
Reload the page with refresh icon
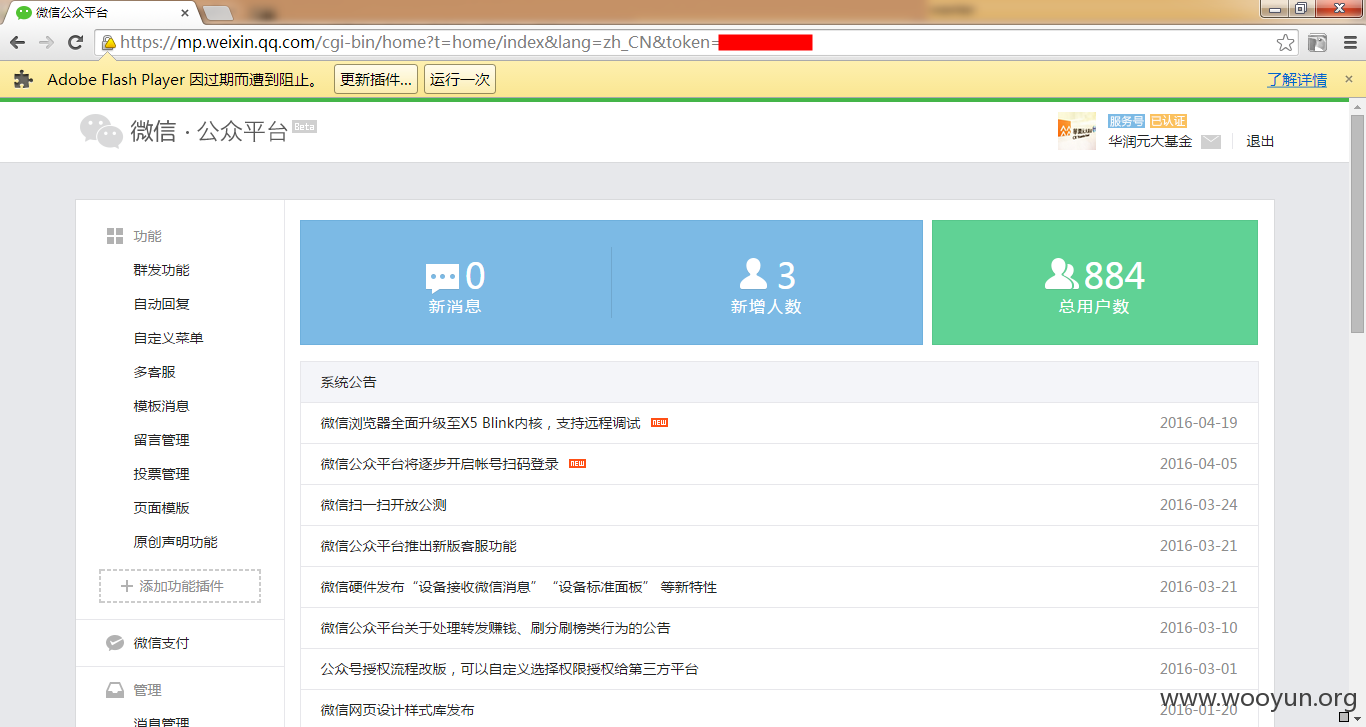pos(75,42)
